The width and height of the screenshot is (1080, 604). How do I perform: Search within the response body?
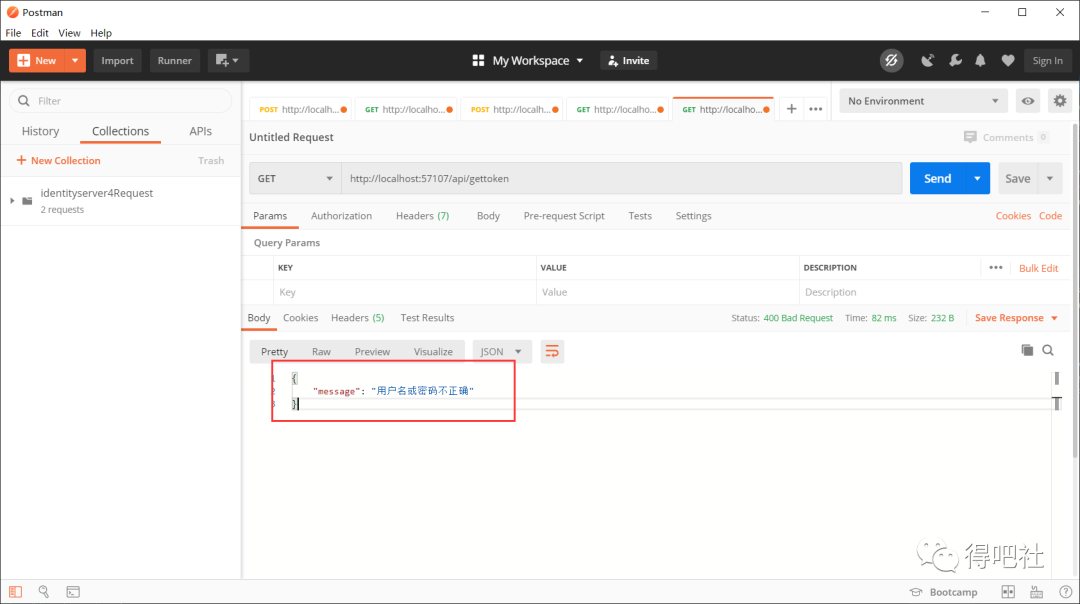coord(1048,351)
